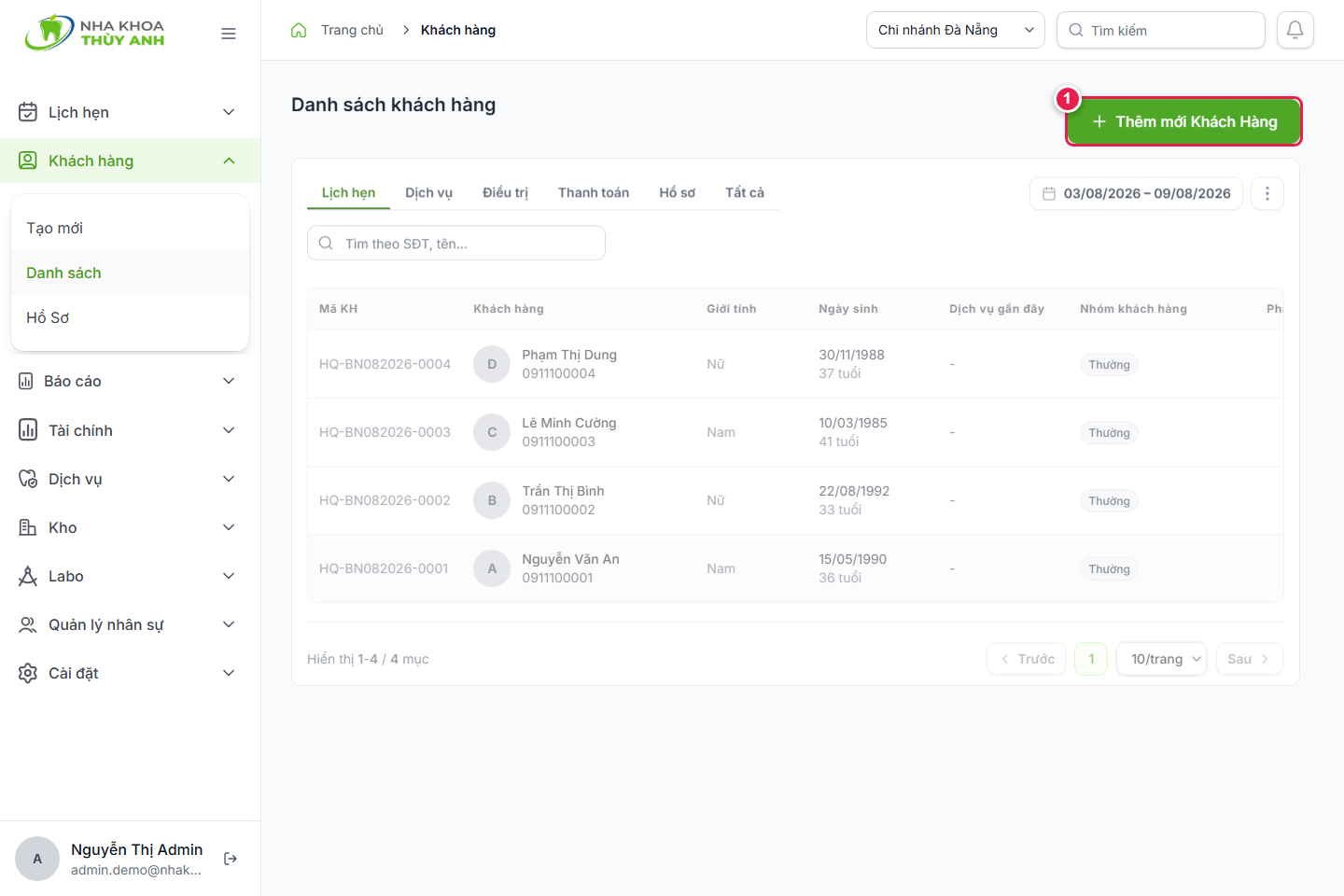Select customer code HQ-BN082026-0003
The image size is (1344, 896).
[385, 432]
